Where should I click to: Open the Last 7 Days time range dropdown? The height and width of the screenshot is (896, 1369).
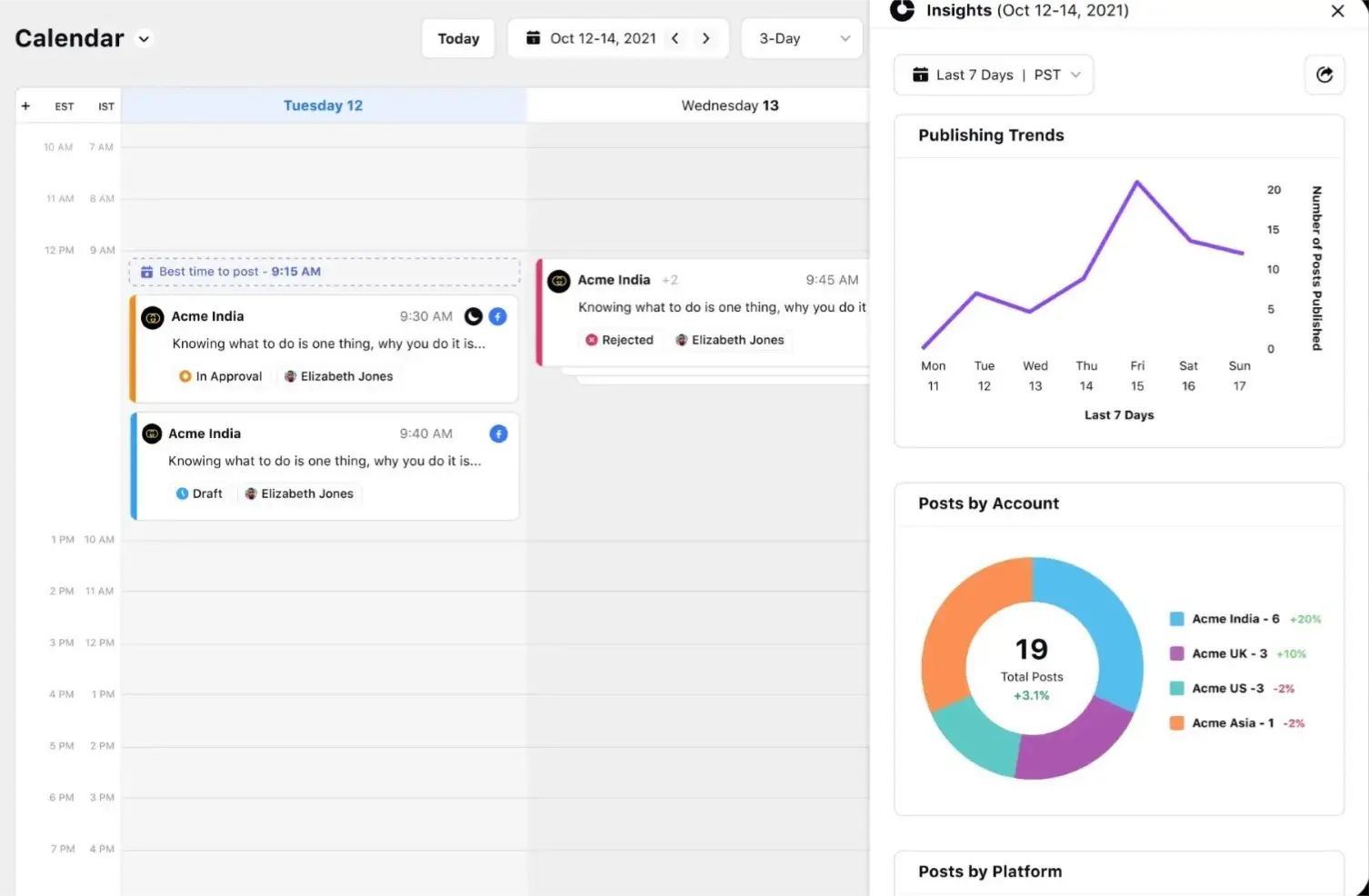[993, 75]
